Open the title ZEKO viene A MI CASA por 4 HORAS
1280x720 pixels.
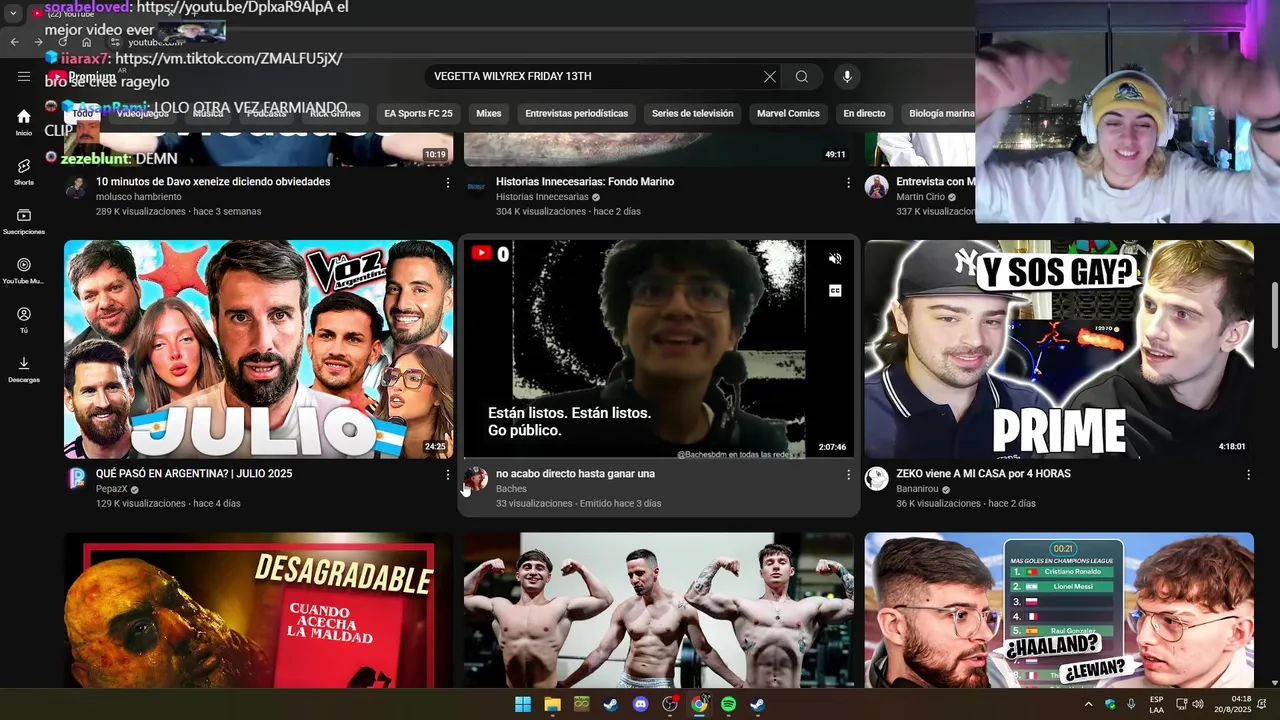pyautogui.click(x=983, y=474)
